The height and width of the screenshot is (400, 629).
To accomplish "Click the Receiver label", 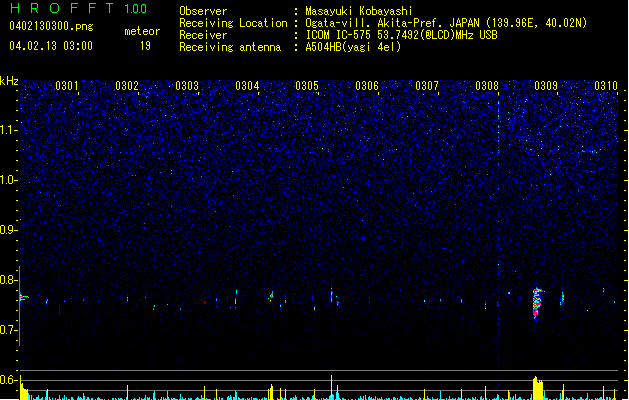I will pos(203,35).
